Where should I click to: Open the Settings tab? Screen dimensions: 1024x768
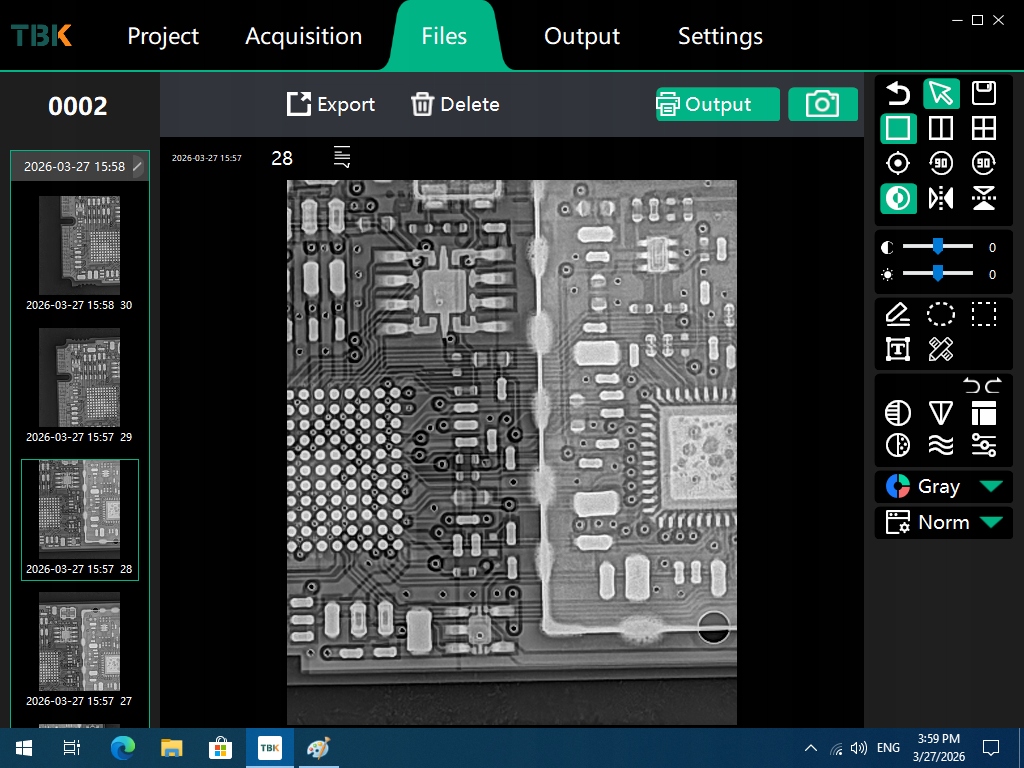[x=720, y=36]
